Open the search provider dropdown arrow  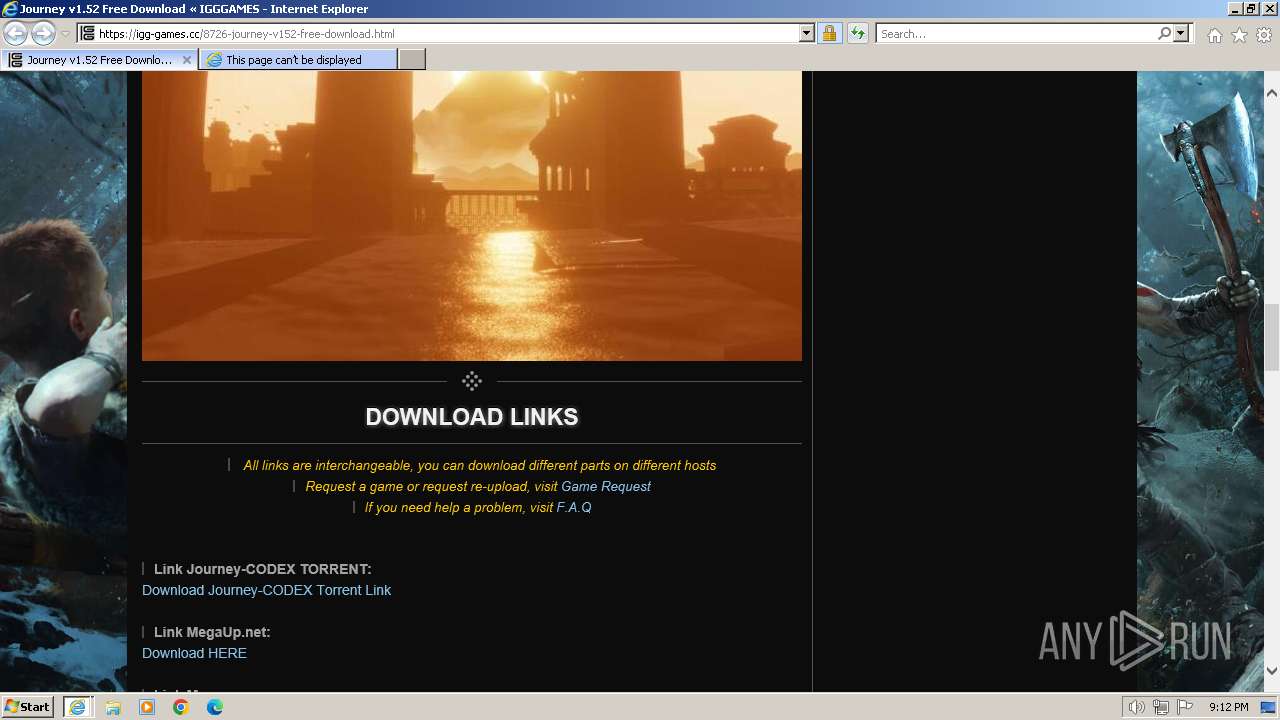1181,33
